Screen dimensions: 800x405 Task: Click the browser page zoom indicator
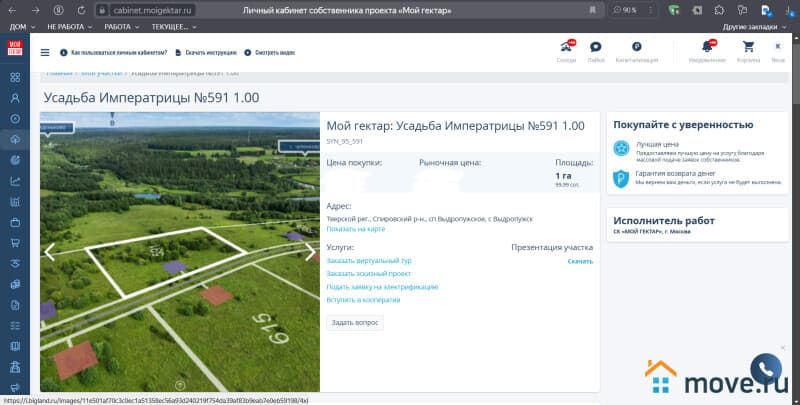tap(626, 10)
